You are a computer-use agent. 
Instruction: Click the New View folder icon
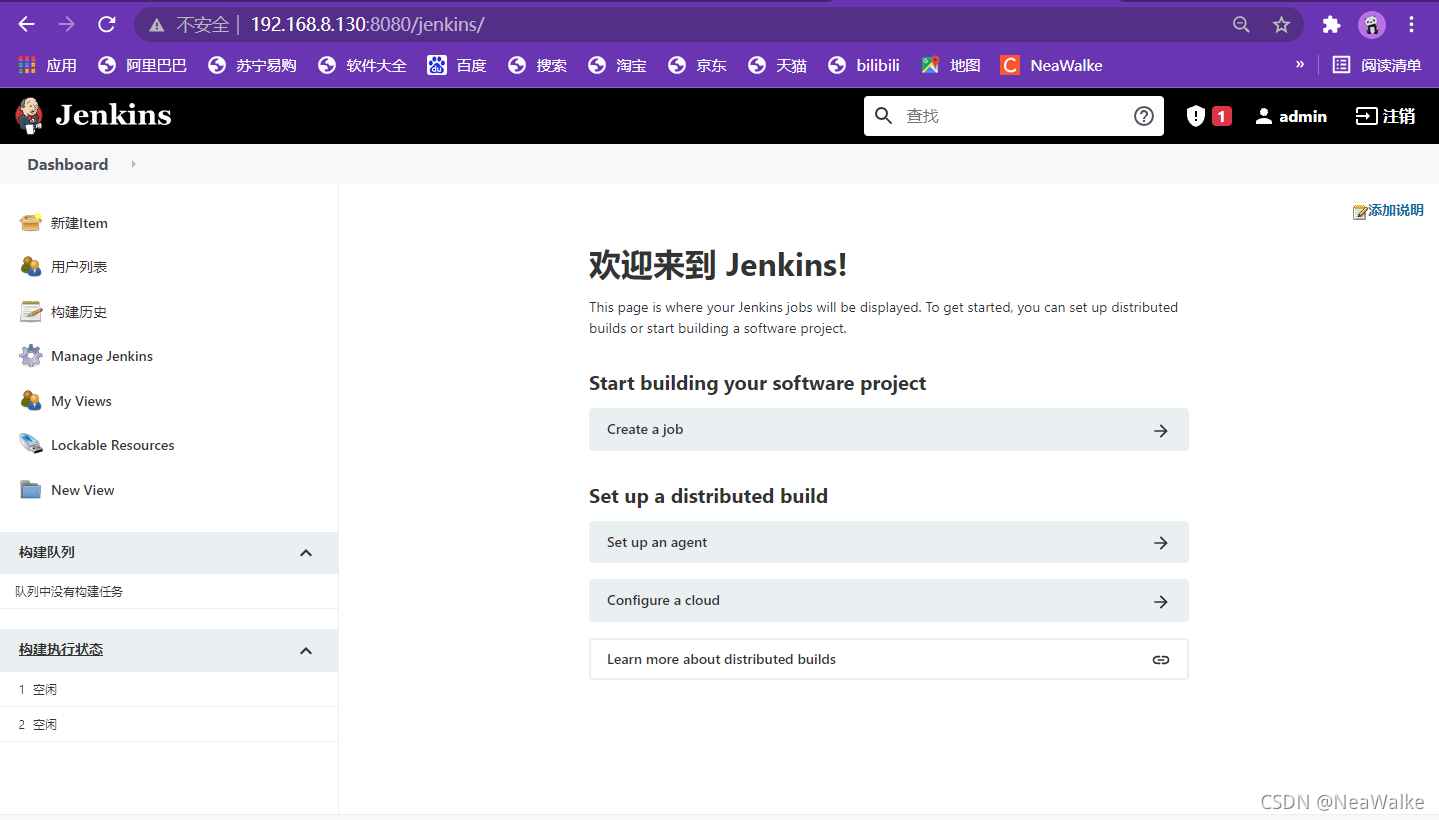31,489
